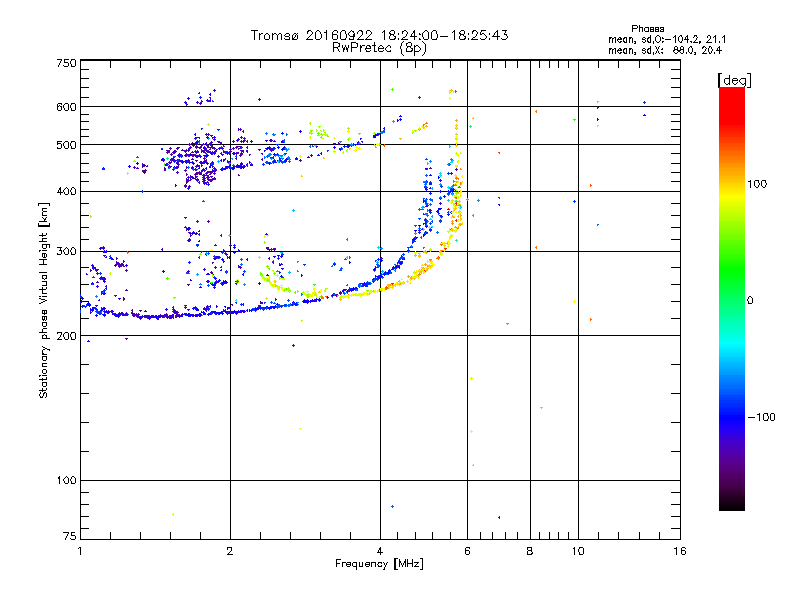Viewport: 800px width, 600px height.
Task: Click the x-axis tick label '8'
Action: click(530, 551)
